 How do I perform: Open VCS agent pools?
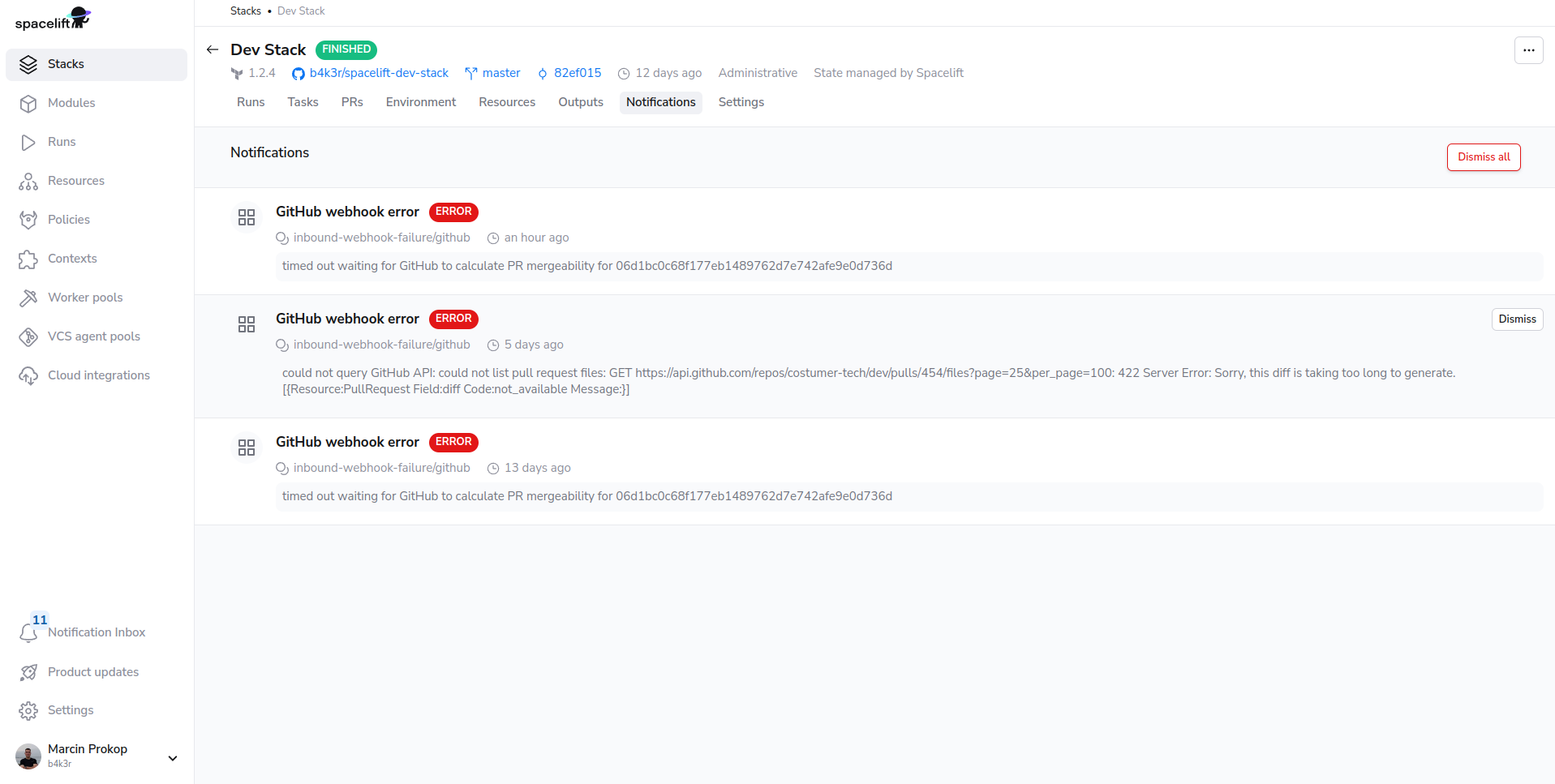[x=93, y=336]
